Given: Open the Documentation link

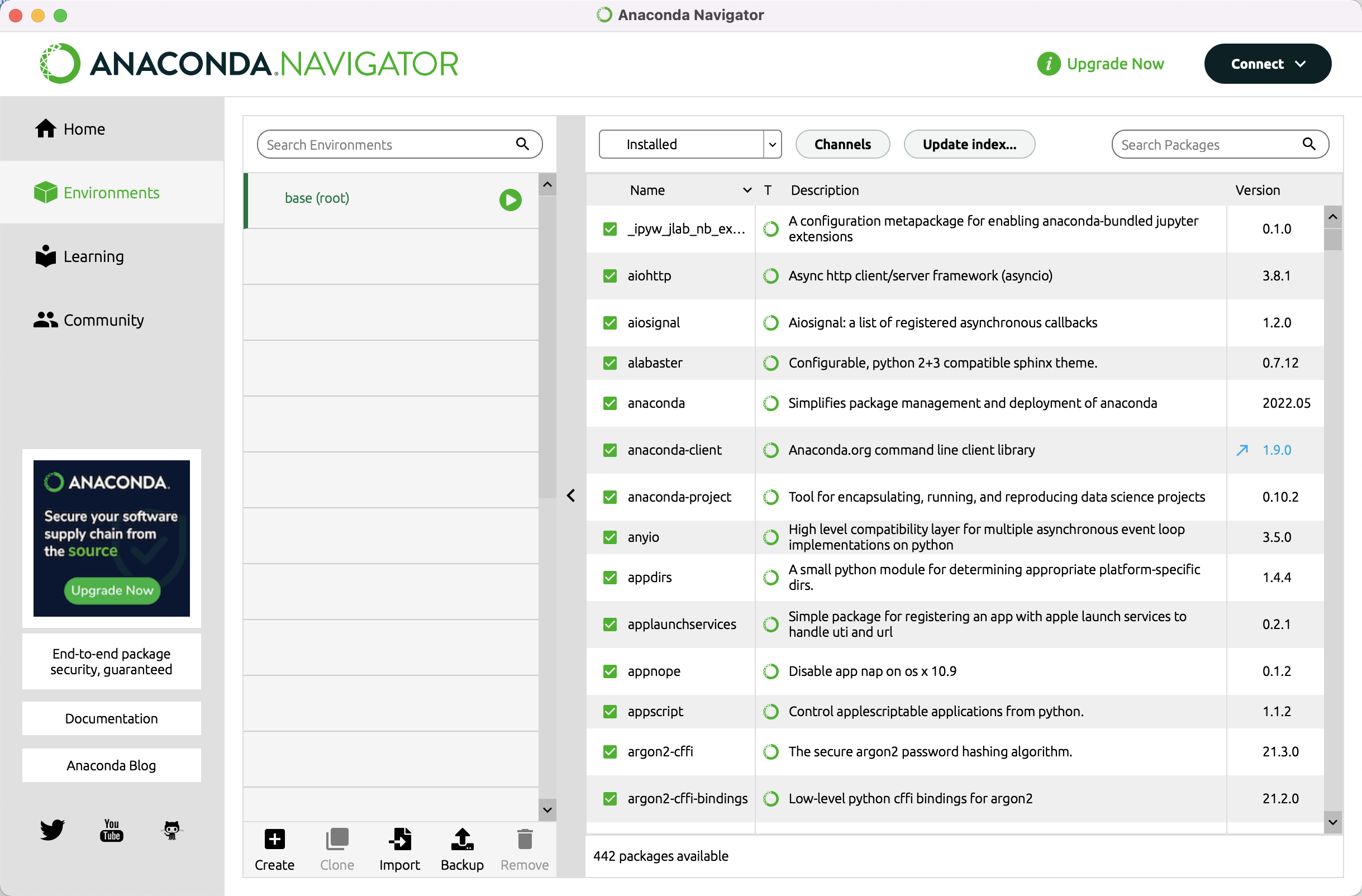Looking at the screenshot, I should 112,718.
